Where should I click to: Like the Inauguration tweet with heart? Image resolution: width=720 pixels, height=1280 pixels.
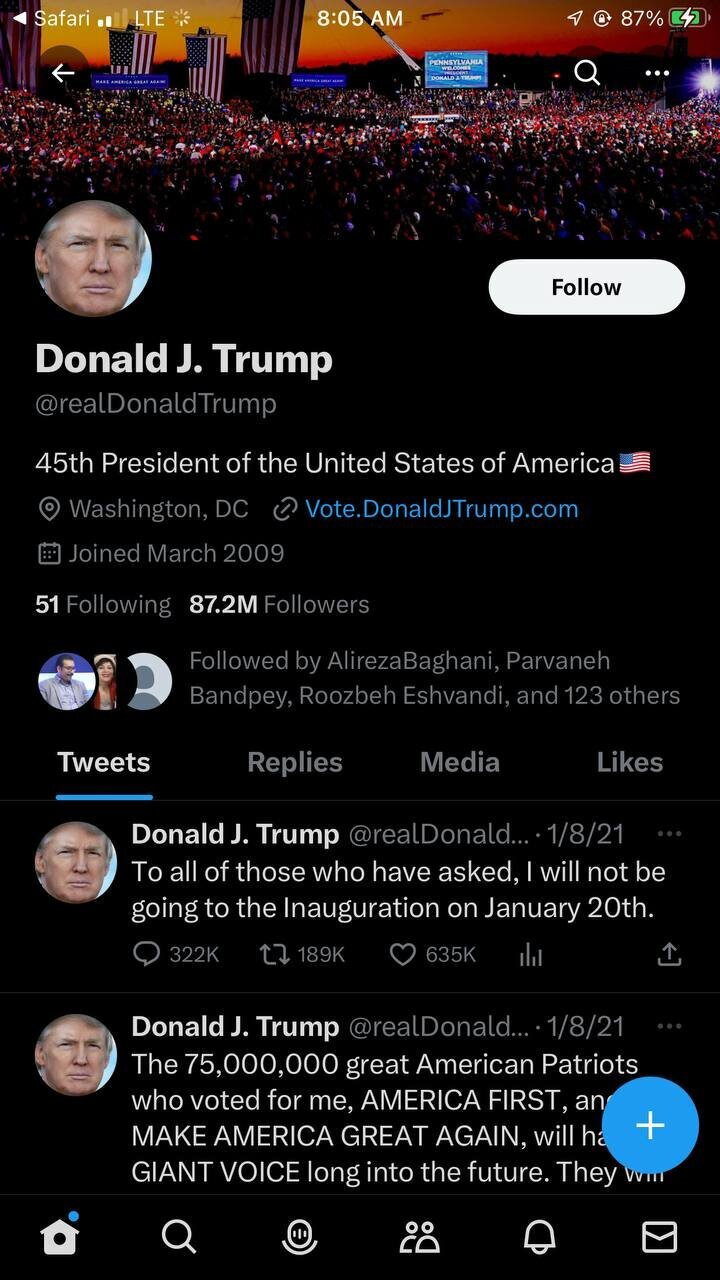[x=432, y=955]
